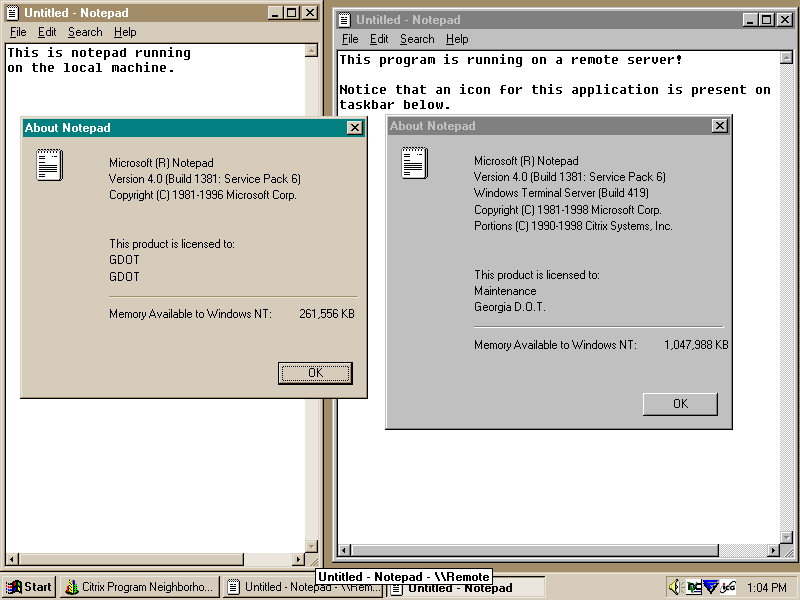Open the File menu of the local Notepad
The image size is (800, 600).
point(17,32)
